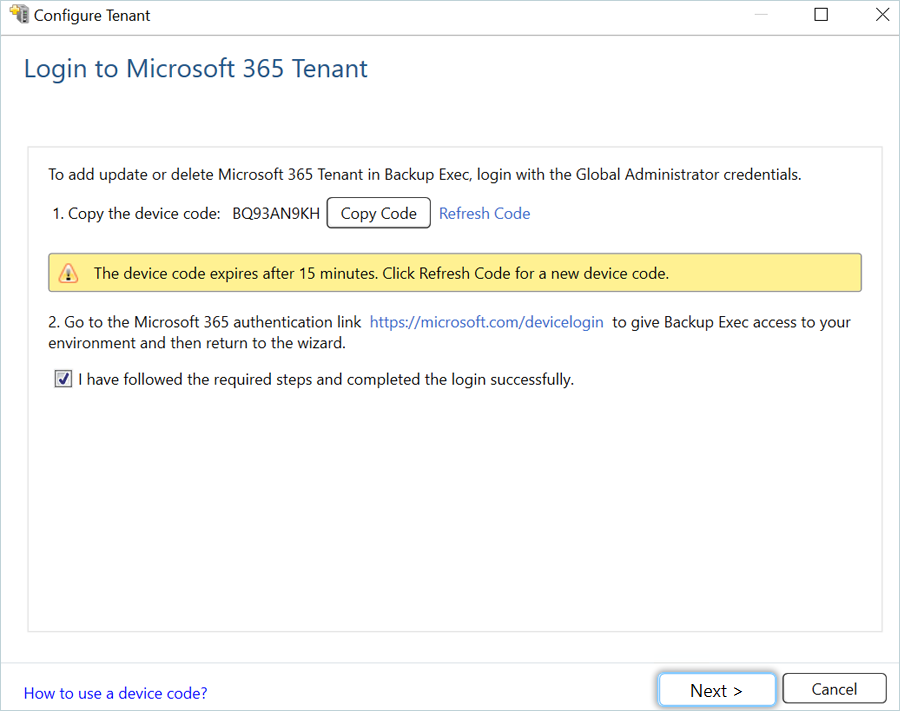Proceed with the Next > button

click(x=716, y=690)
